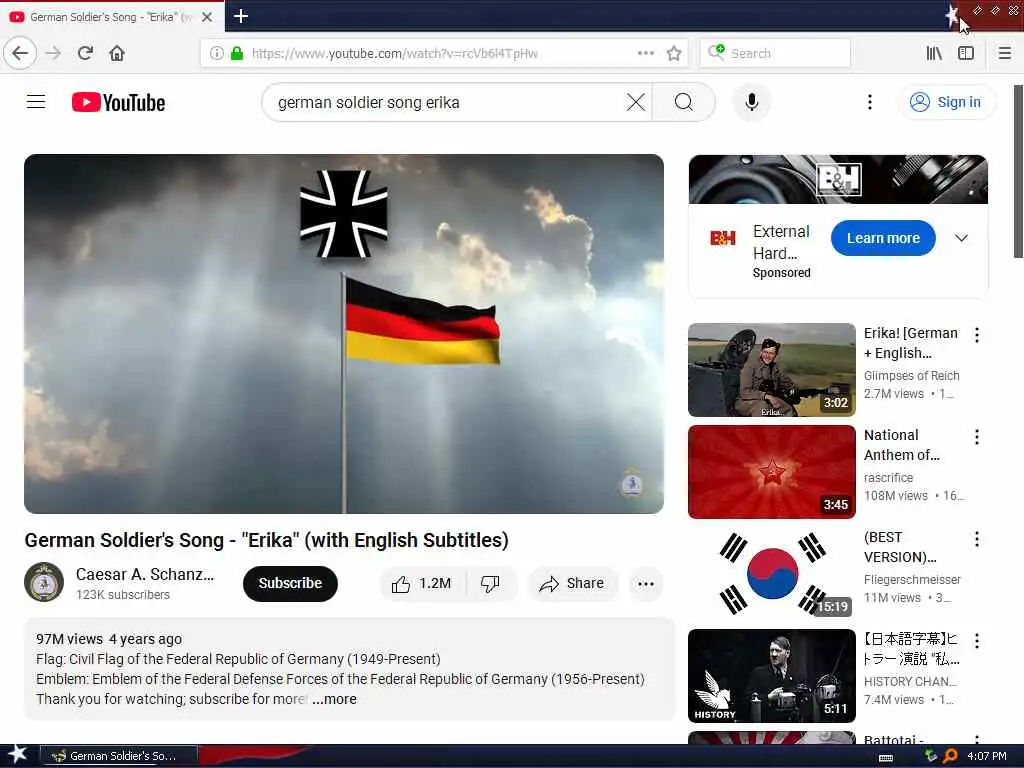Clear the YouTube search query
Viewport: 1024px width, 768px height.
point(635,102)
